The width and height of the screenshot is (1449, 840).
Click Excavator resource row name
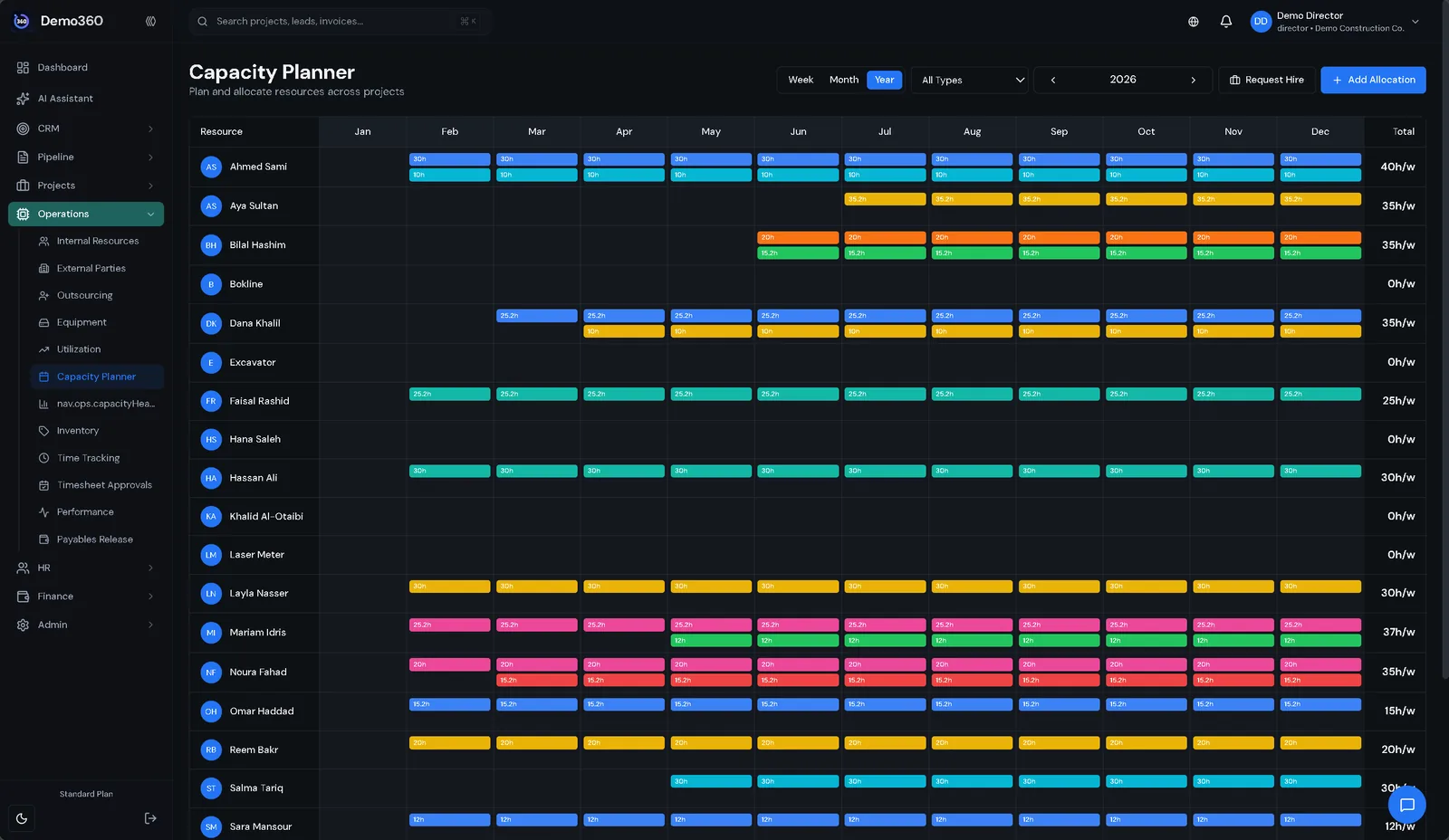click(253, 363)
